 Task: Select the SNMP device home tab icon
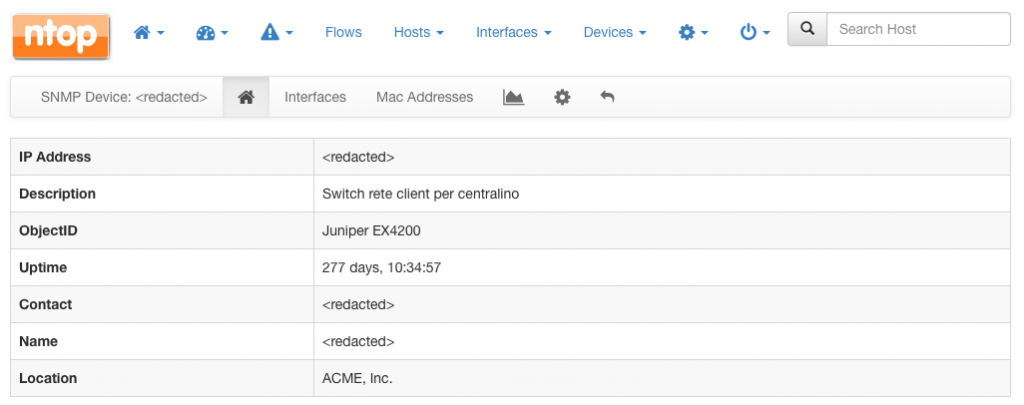tap(246, 97)
